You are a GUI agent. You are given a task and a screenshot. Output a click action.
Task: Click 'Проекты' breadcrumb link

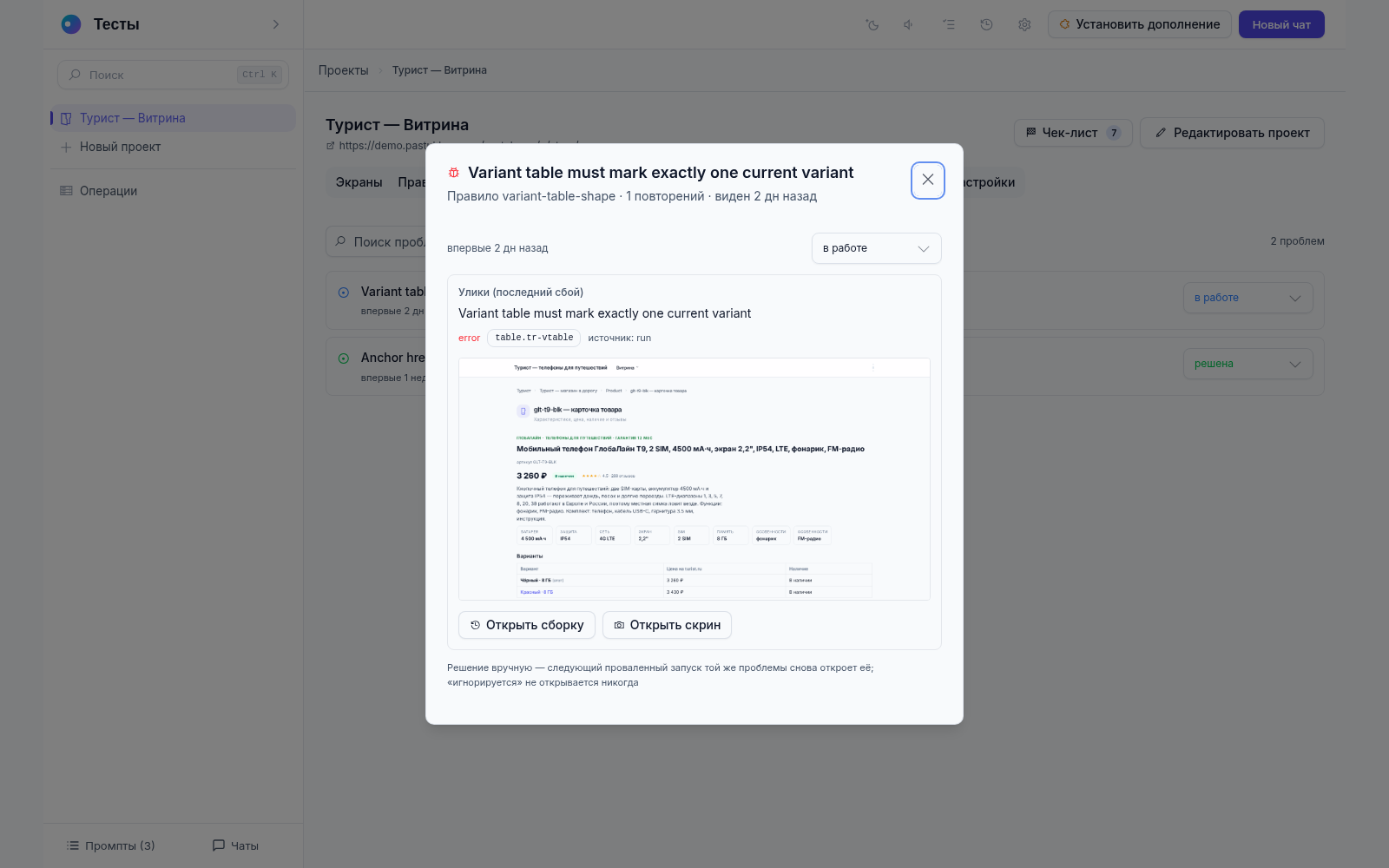(x=343, y=70)
